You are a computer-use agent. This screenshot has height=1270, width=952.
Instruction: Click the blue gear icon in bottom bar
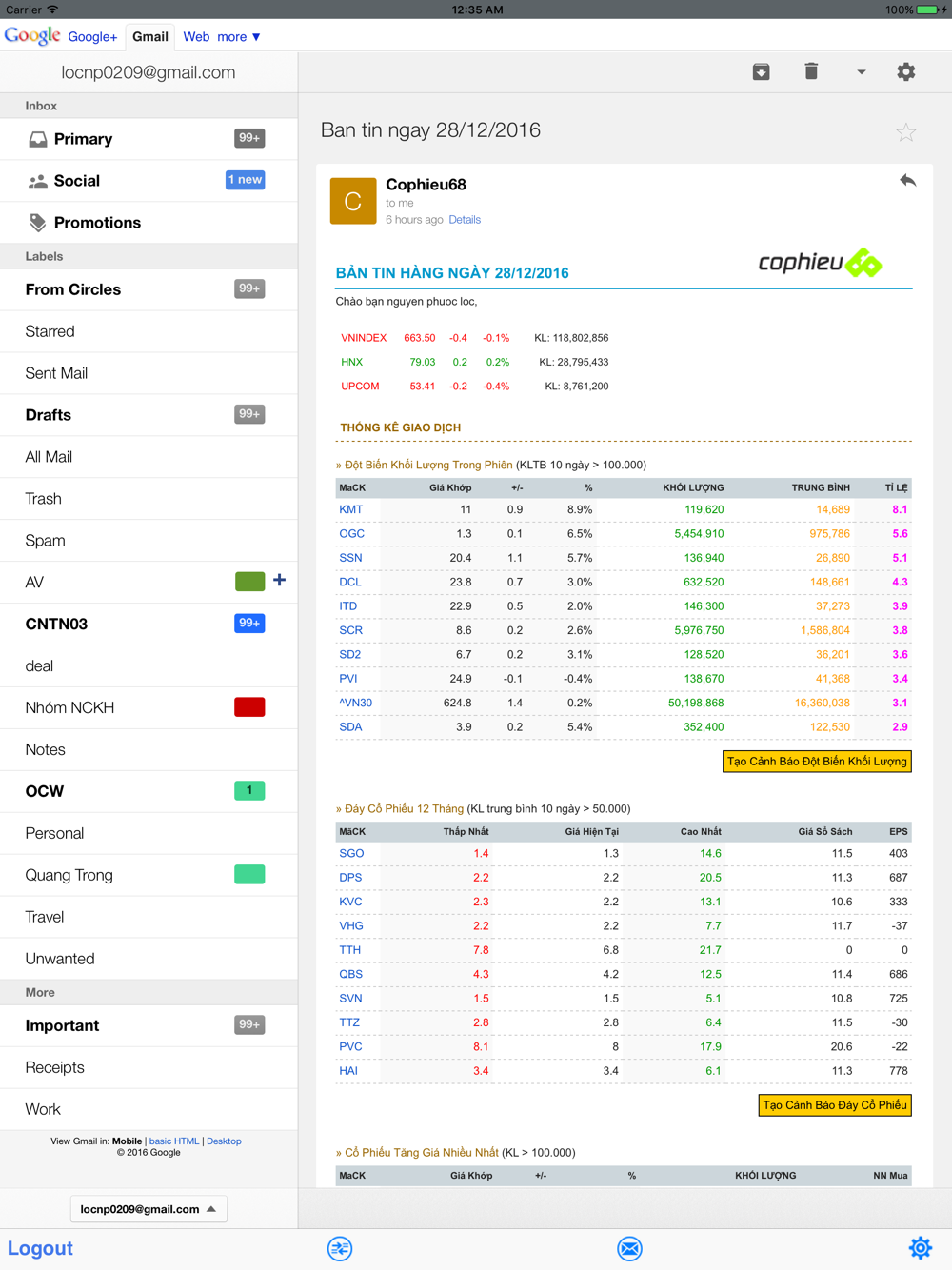click(x=920, y=1247)
